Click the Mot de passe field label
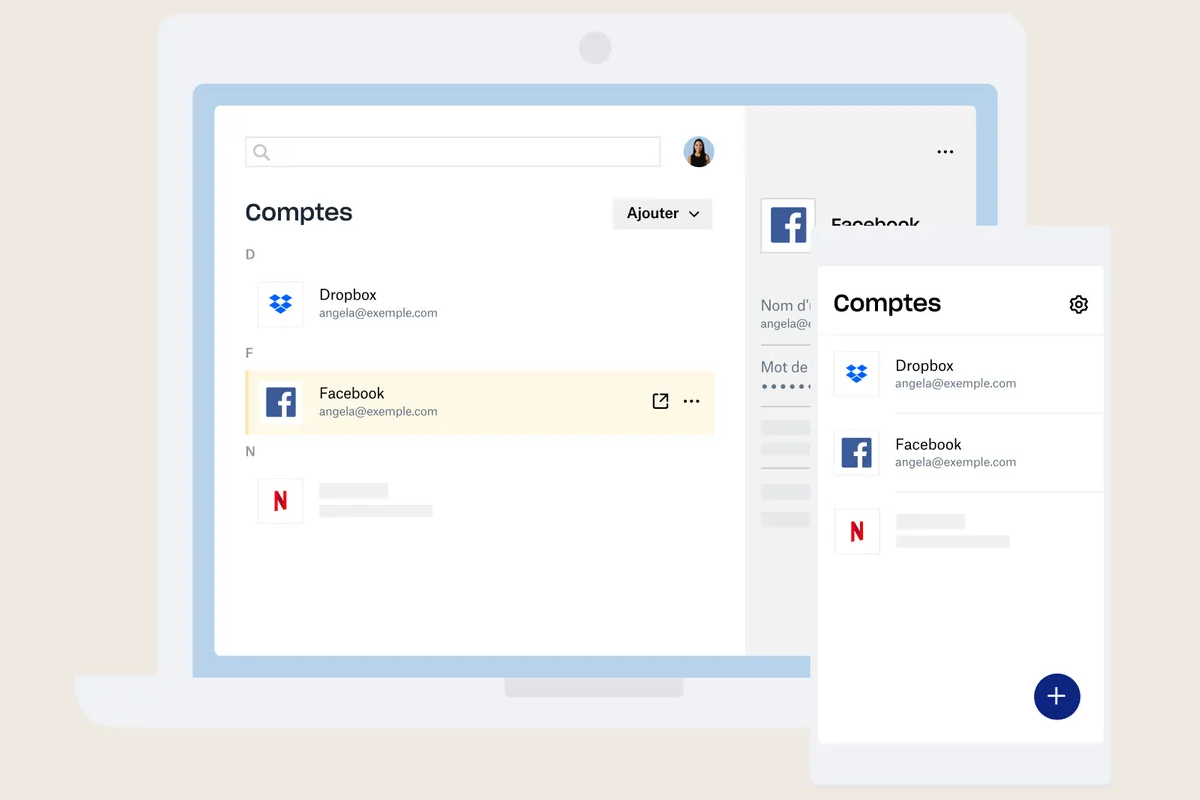 point(784,367)
